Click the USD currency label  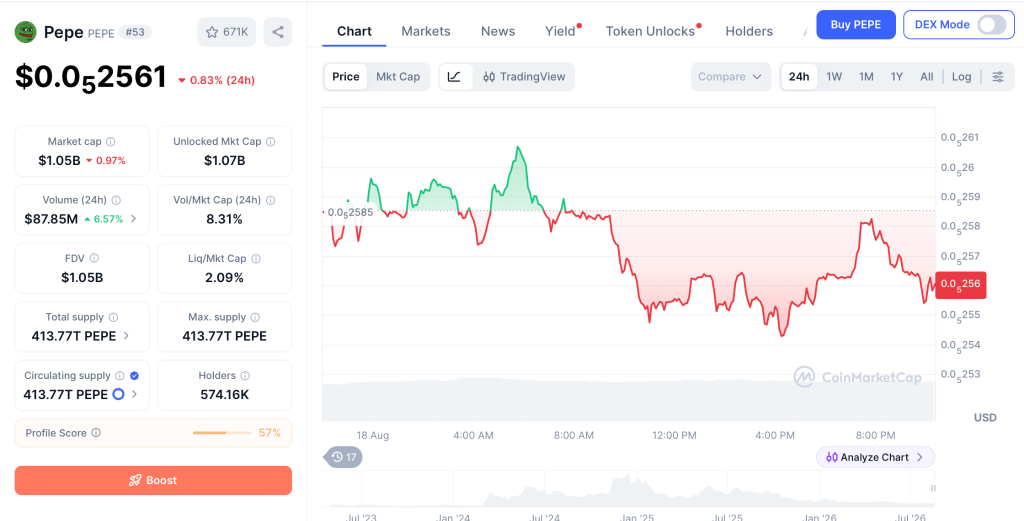[x=985, y=417]
